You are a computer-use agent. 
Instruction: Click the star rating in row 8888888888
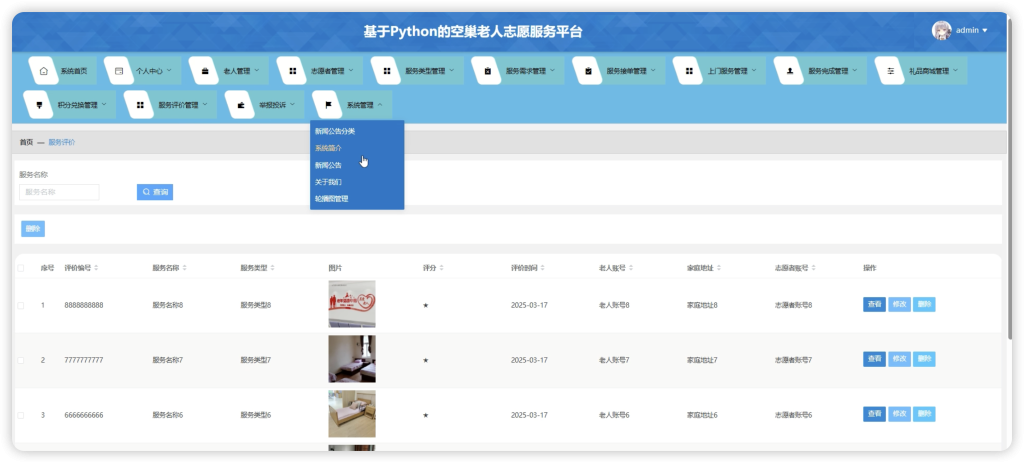pos(426,305)
